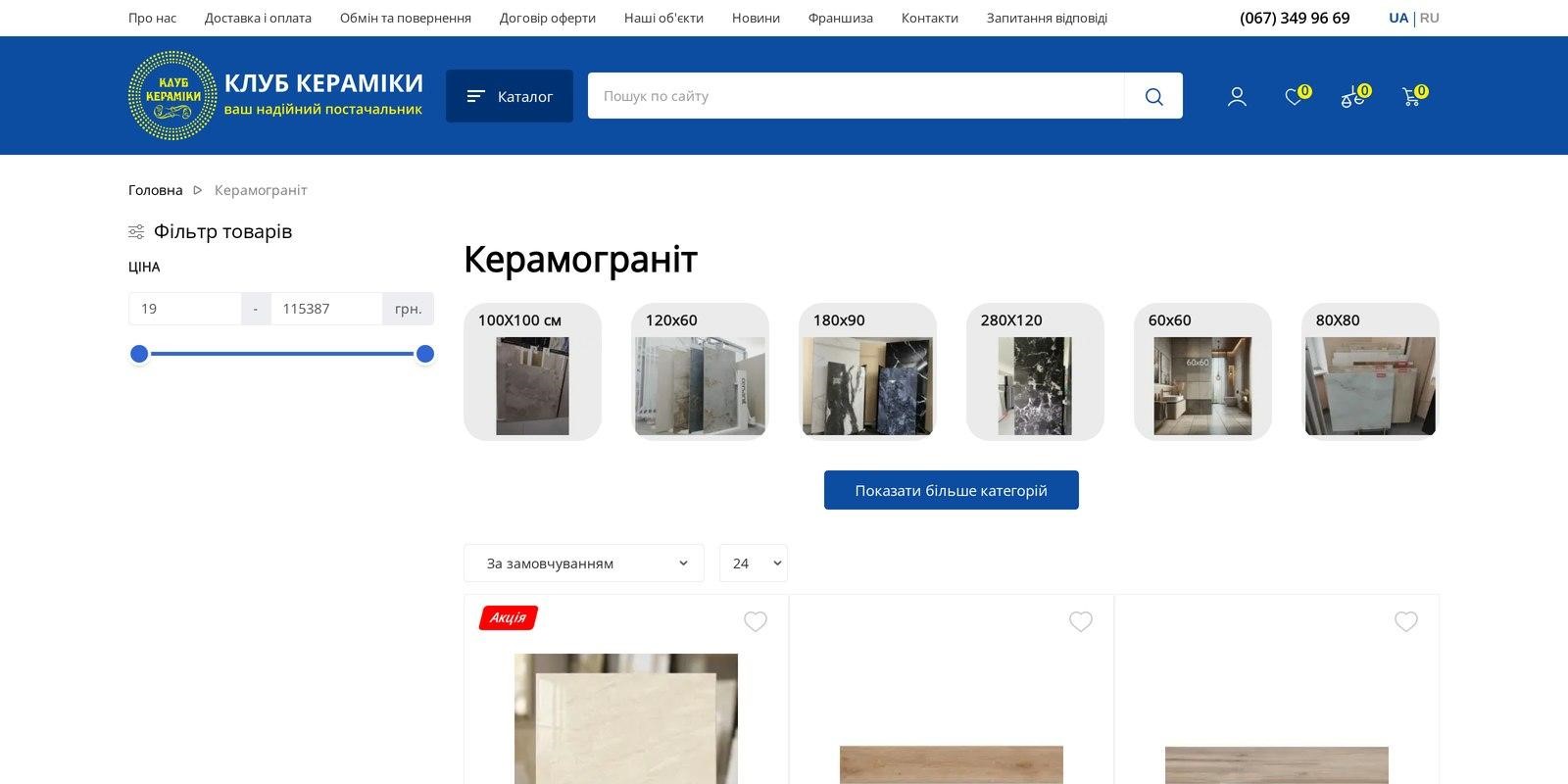Screen dimensions: 1568x784
Task: Open Контакти page
Action: tap(930, 18)
